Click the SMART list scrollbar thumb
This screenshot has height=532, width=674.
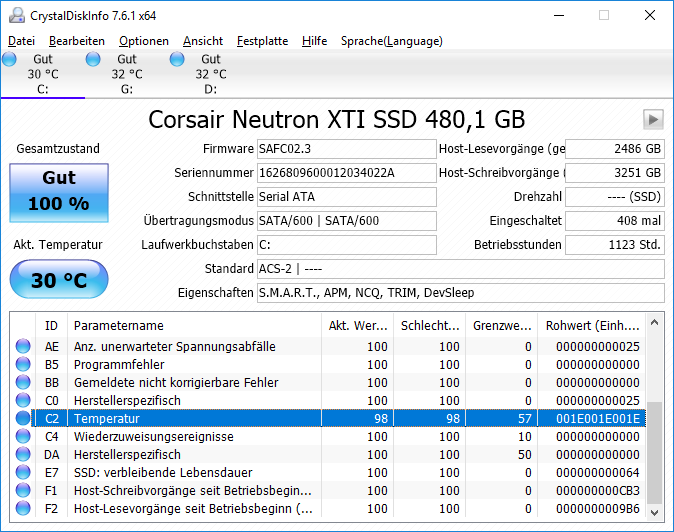pos(654,453)
